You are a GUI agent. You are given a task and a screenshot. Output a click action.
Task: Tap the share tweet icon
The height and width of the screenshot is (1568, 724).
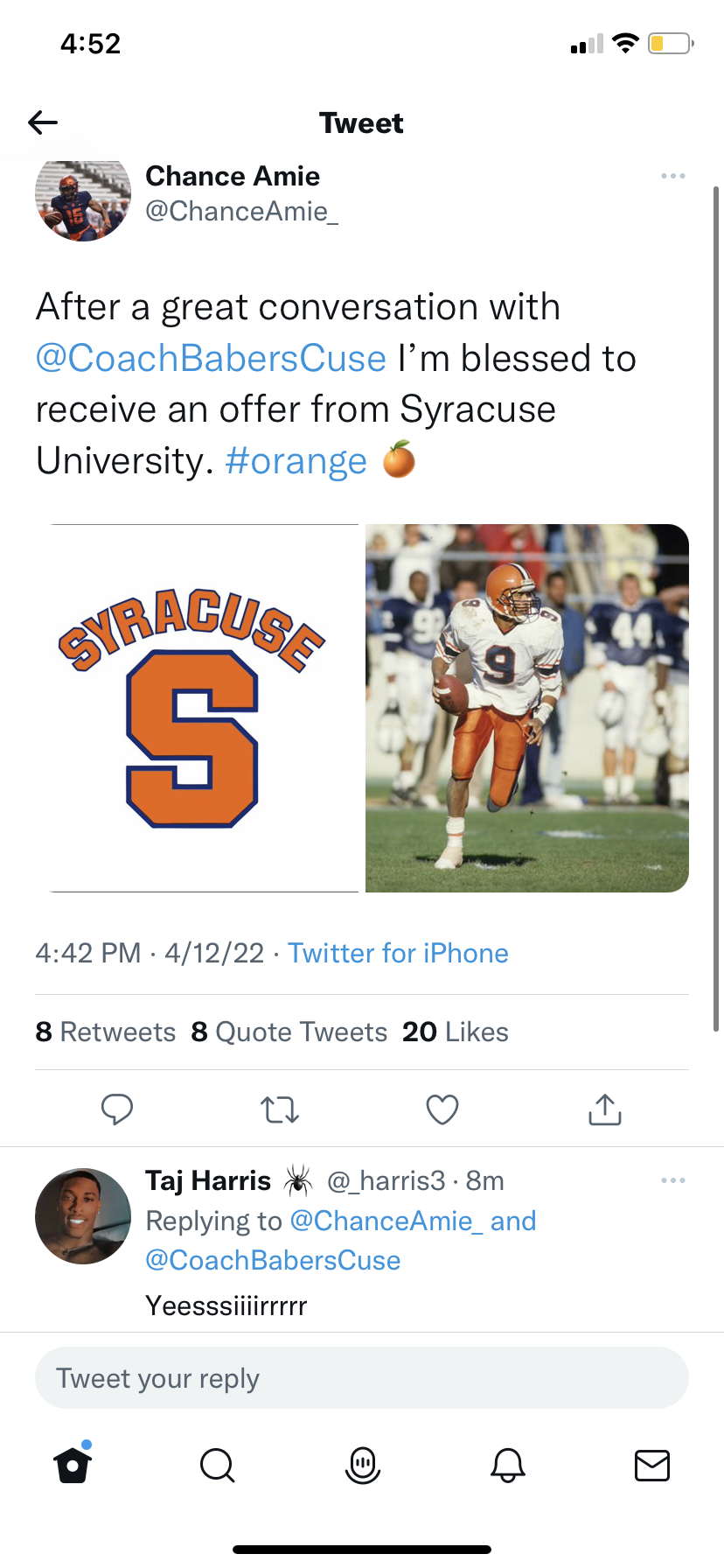click(x=605, y=1109)
